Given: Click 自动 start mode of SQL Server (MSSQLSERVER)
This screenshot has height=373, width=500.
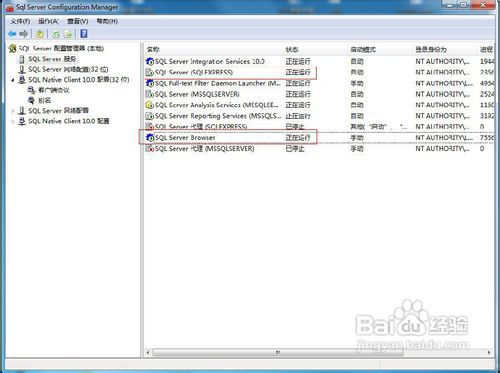Looking at the screenshot, I should tap(357, 94).
